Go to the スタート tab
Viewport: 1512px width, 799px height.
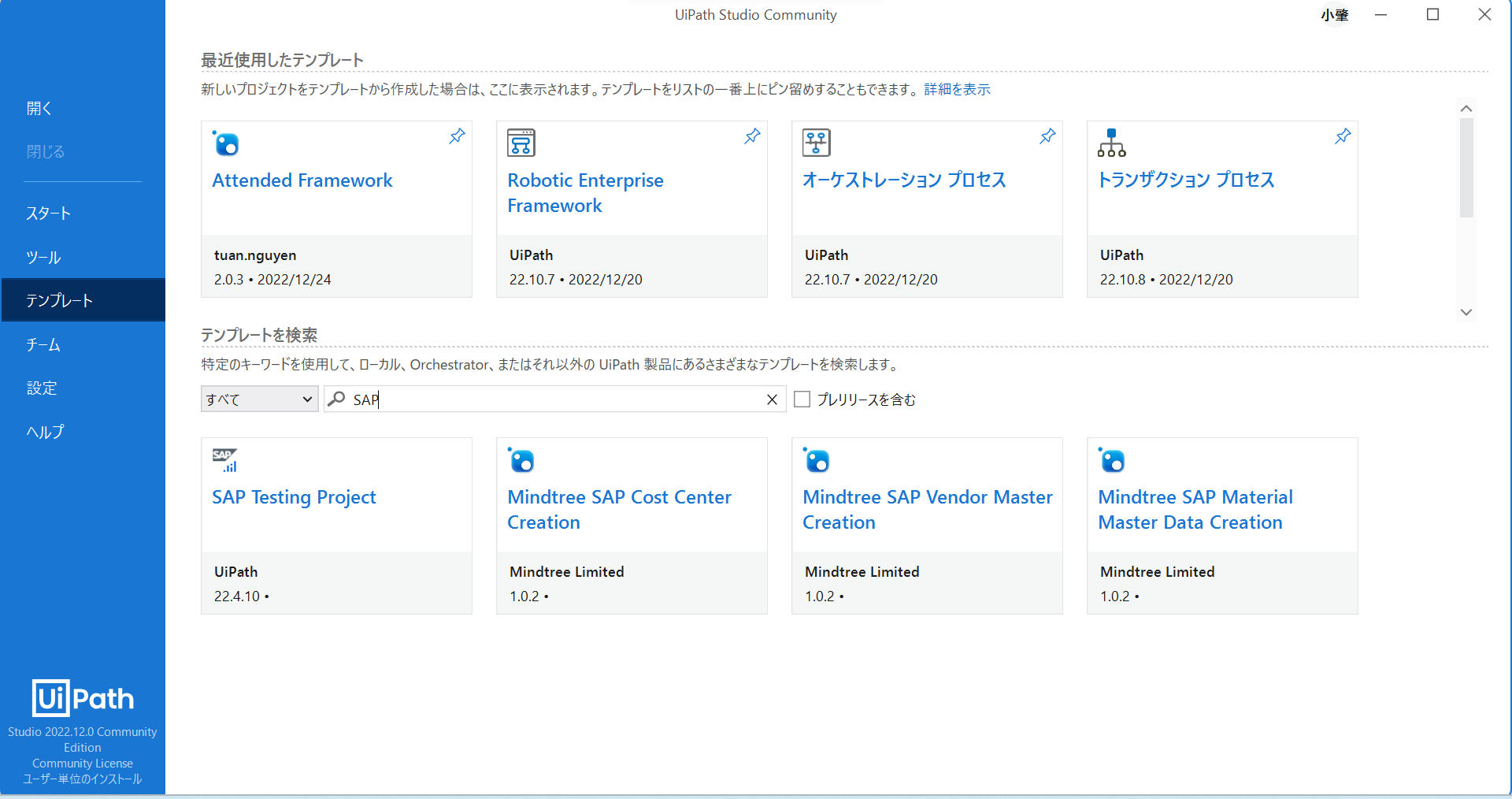[x=83, y=214]
